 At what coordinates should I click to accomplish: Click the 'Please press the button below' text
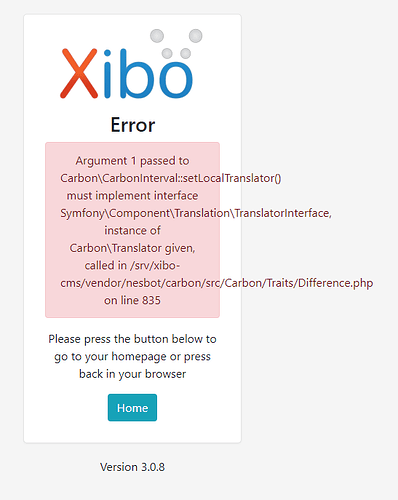[x=132, y=339]
